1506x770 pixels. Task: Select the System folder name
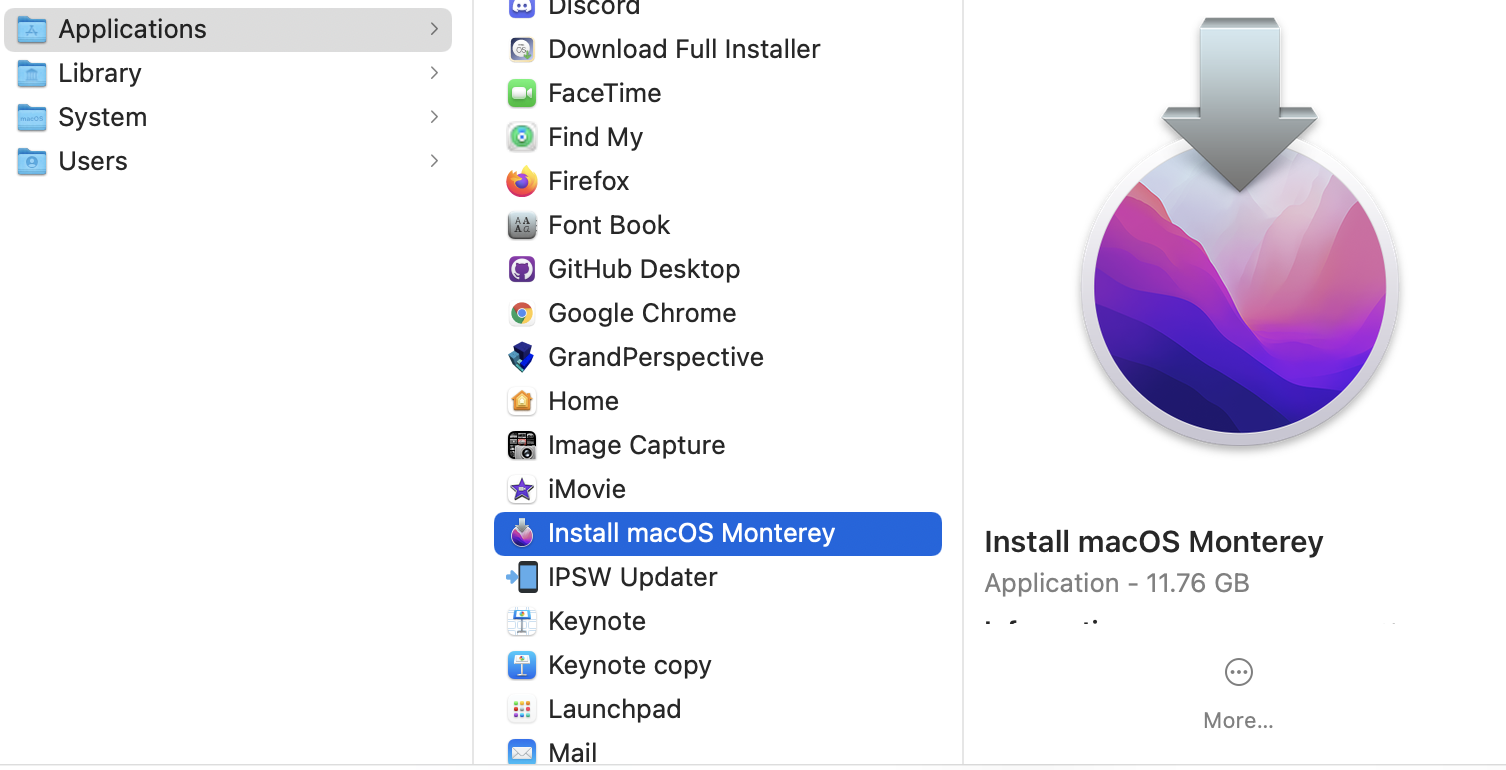click(x=103, y=117)
